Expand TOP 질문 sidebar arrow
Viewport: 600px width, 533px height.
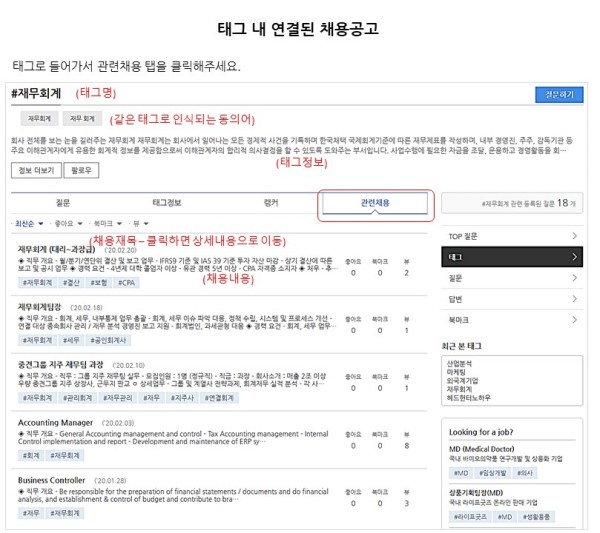click(574, 236)
